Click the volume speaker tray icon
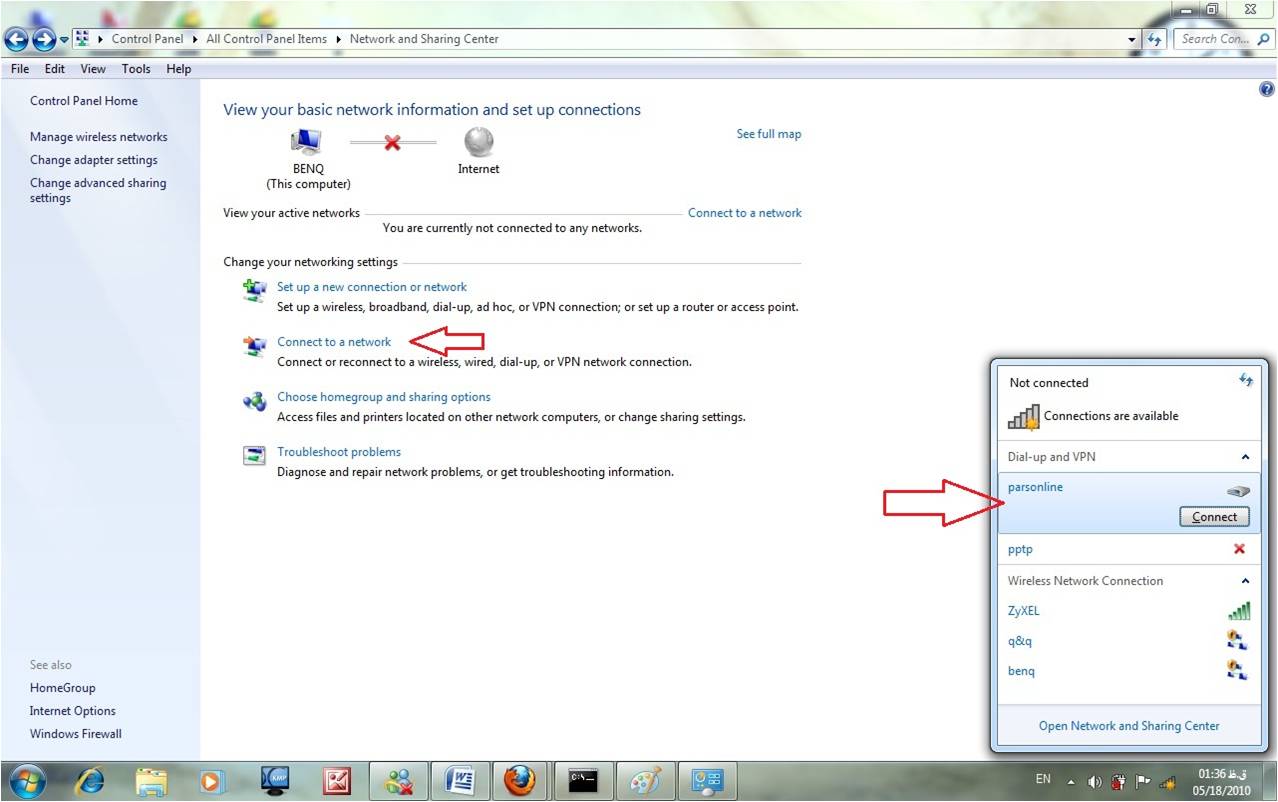Screen dimensions: 1278x802 click(x=1095, y=781)
